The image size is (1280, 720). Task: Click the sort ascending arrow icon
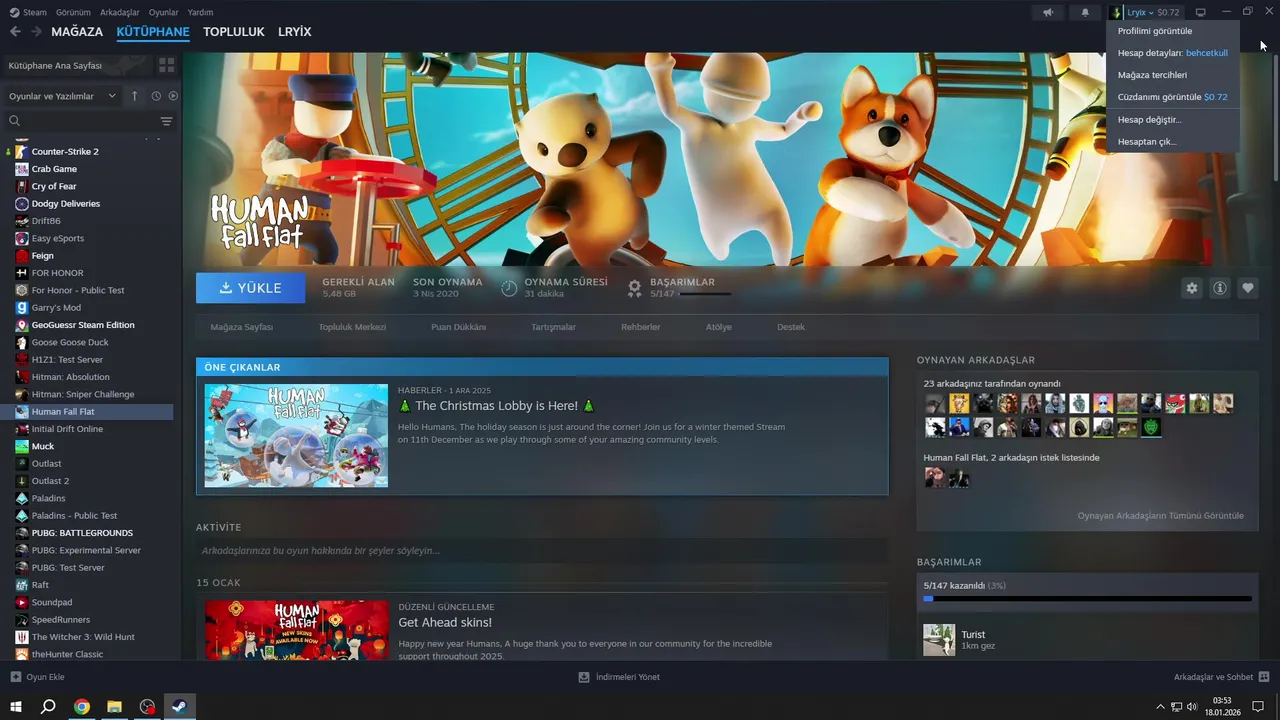pos(135,96)
